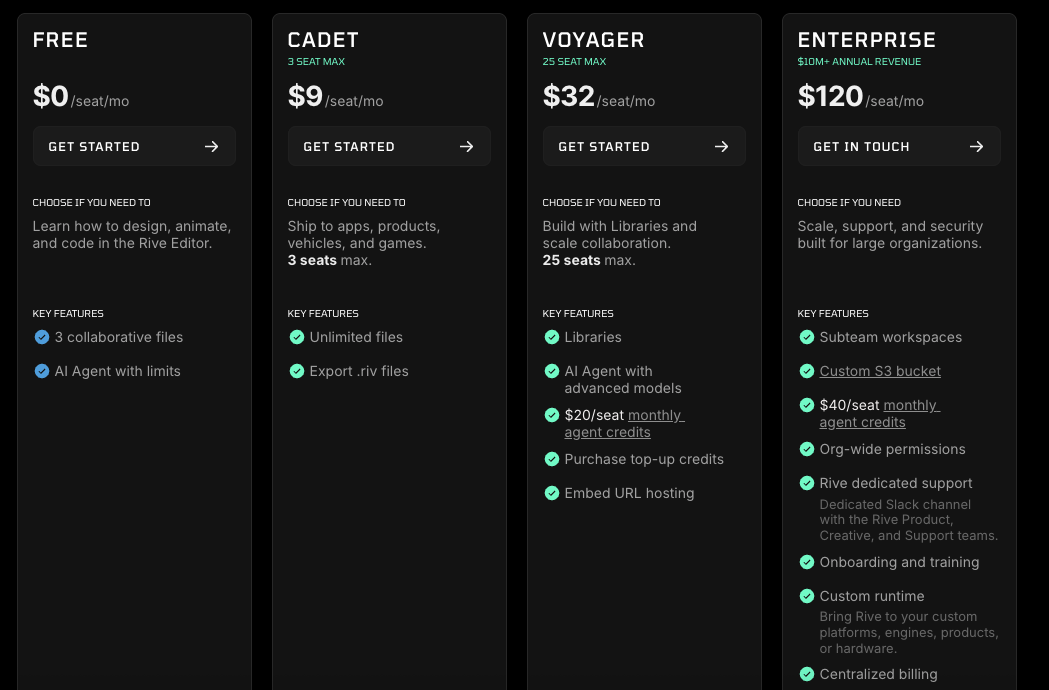Image resolution: width=1049 pixels, height=690 pixels.
Task: Click checkmark icon beside Unlimited files
Action: pos(296,337)
